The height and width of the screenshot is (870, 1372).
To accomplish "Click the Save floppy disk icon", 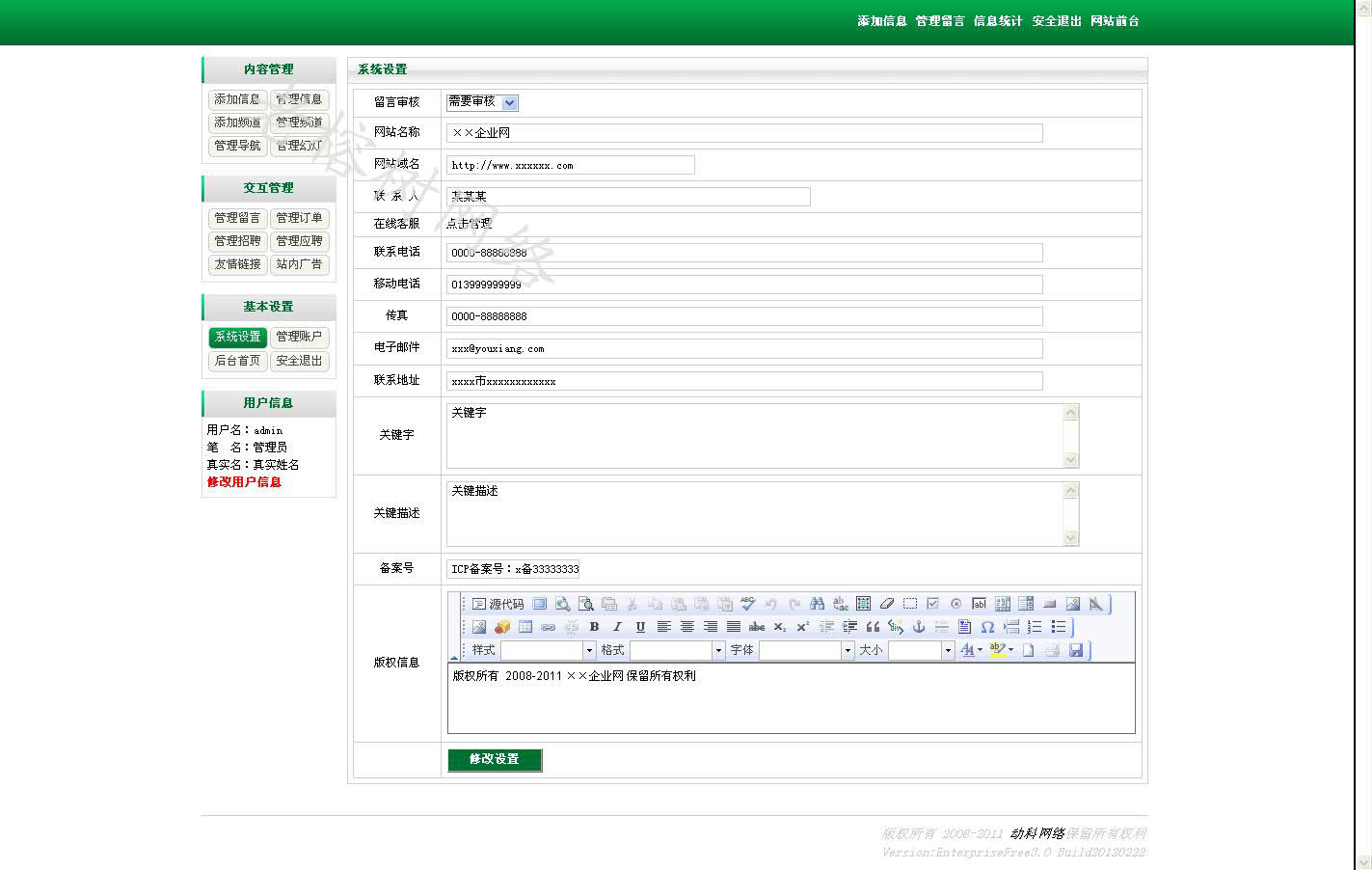I will click(x=1077, y=650).
